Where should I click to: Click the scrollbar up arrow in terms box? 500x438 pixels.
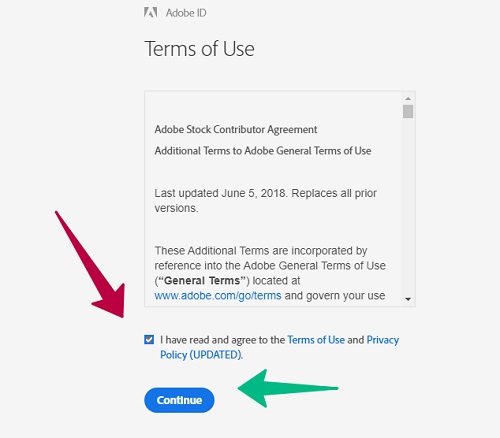pyautogui.click(x=408, y=99)
